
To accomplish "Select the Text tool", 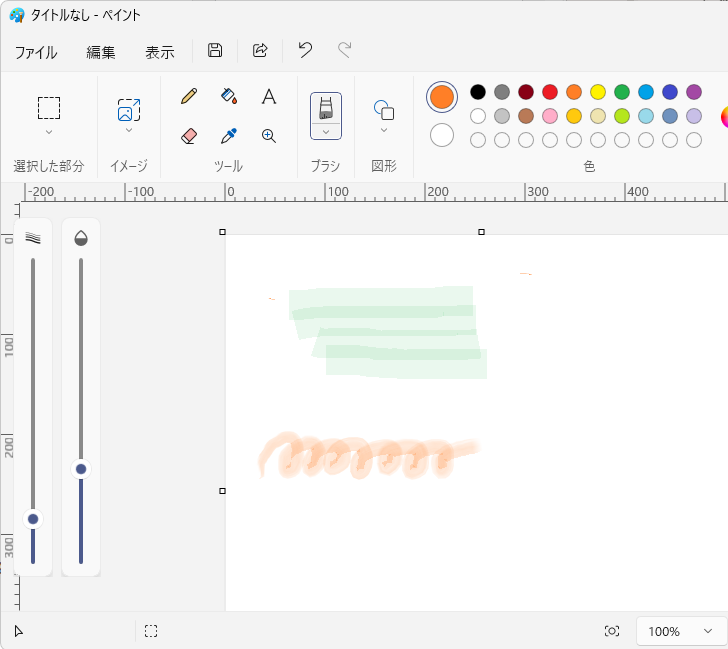I will pyautogui.click(x=268, y=96).
